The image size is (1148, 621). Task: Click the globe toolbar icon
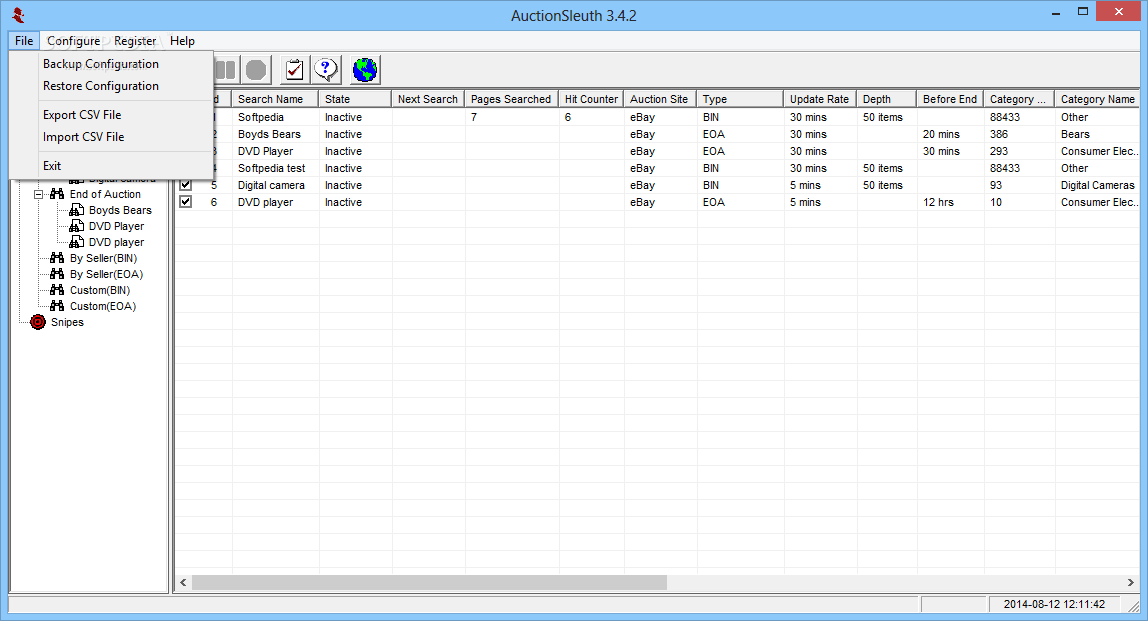coord(365,70)
